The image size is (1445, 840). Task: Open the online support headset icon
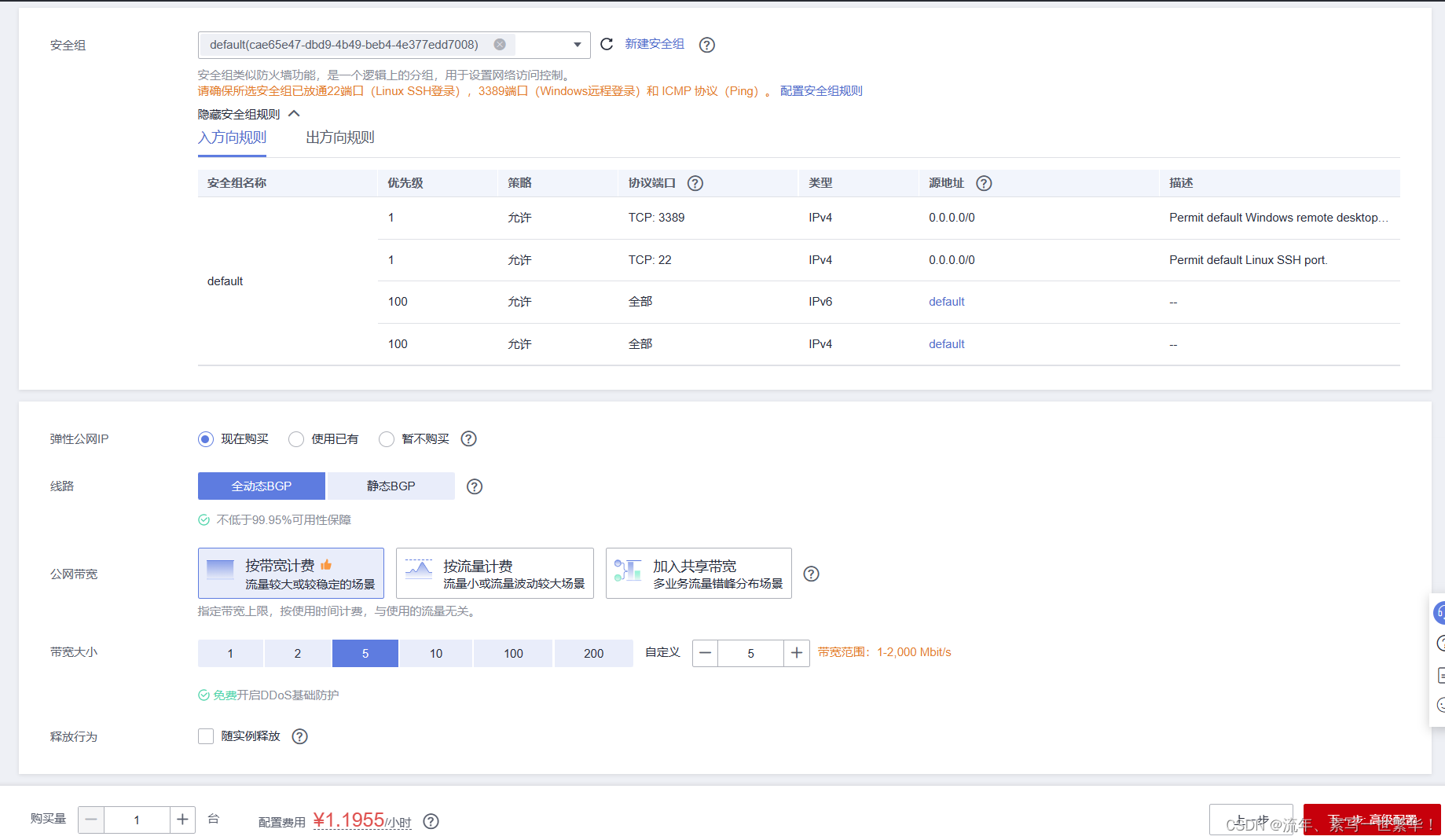click(1439, 612)
